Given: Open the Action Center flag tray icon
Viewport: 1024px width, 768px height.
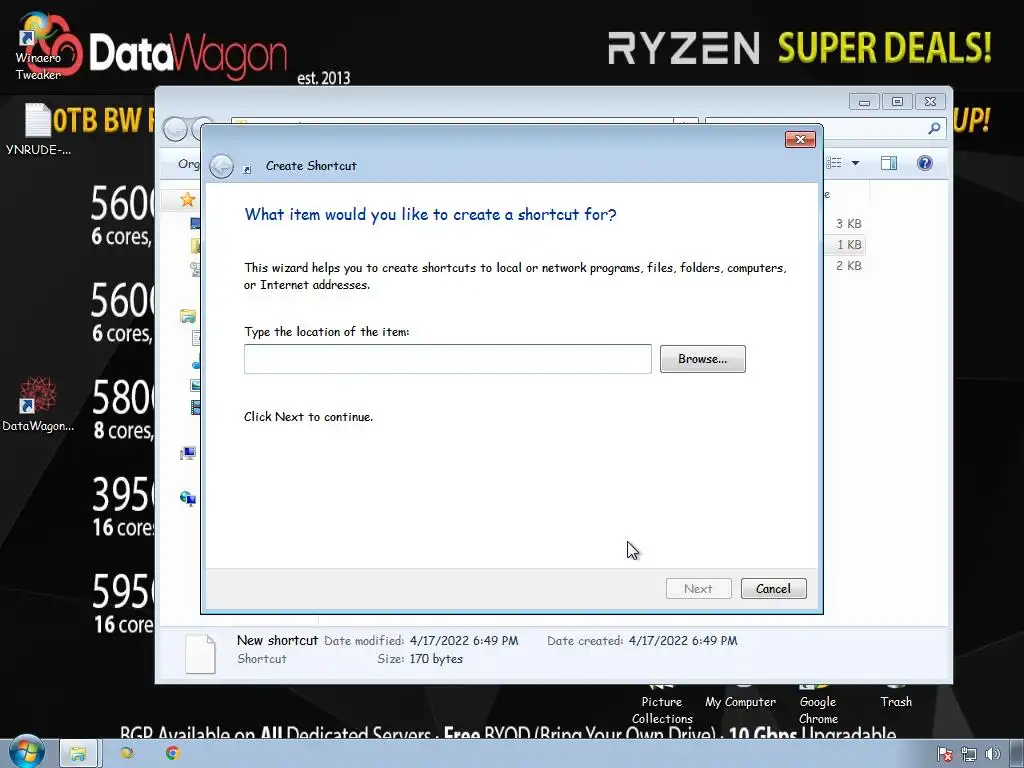Looking at the screenshot, I should (944, 754).
